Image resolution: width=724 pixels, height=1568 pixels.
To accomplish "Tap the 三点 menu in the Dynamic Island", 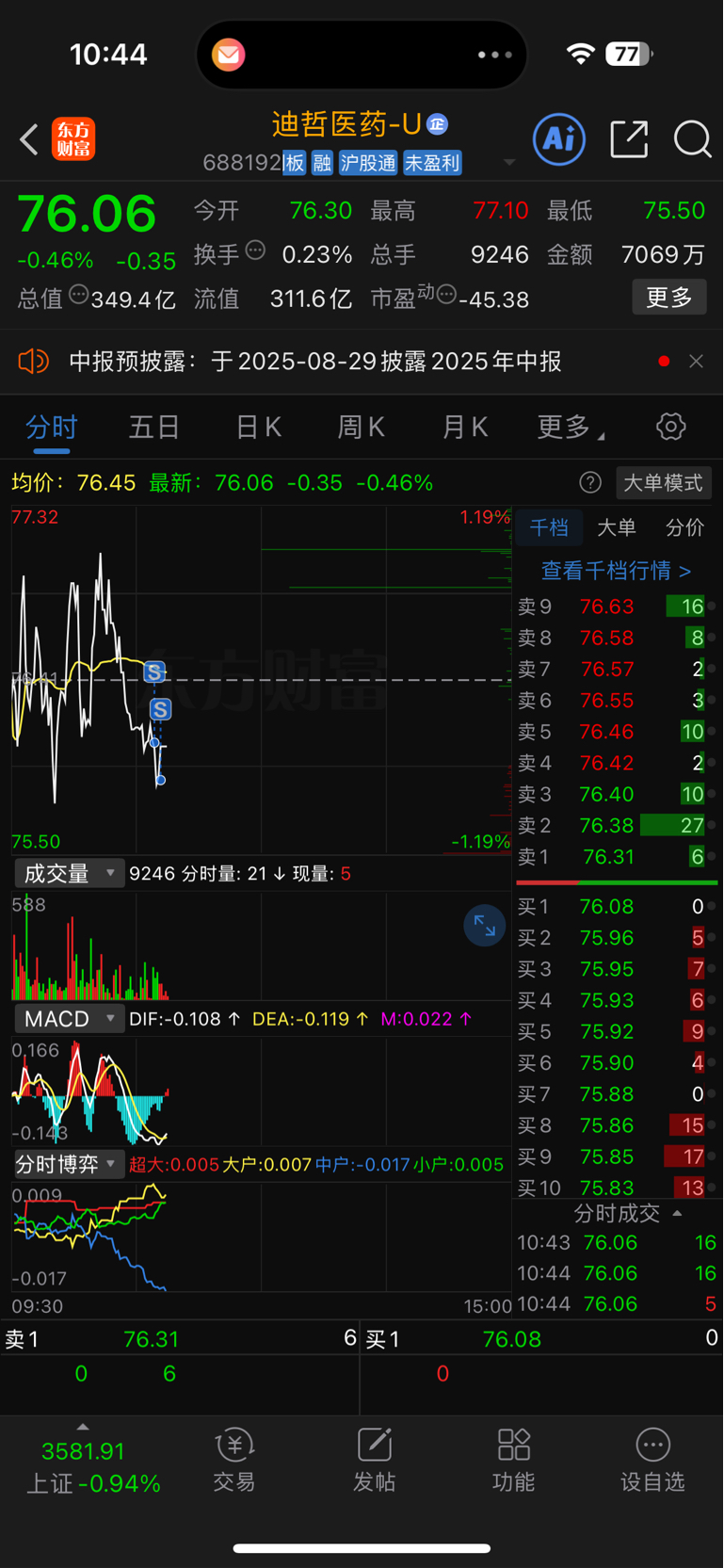I will [x=495, y=55].
